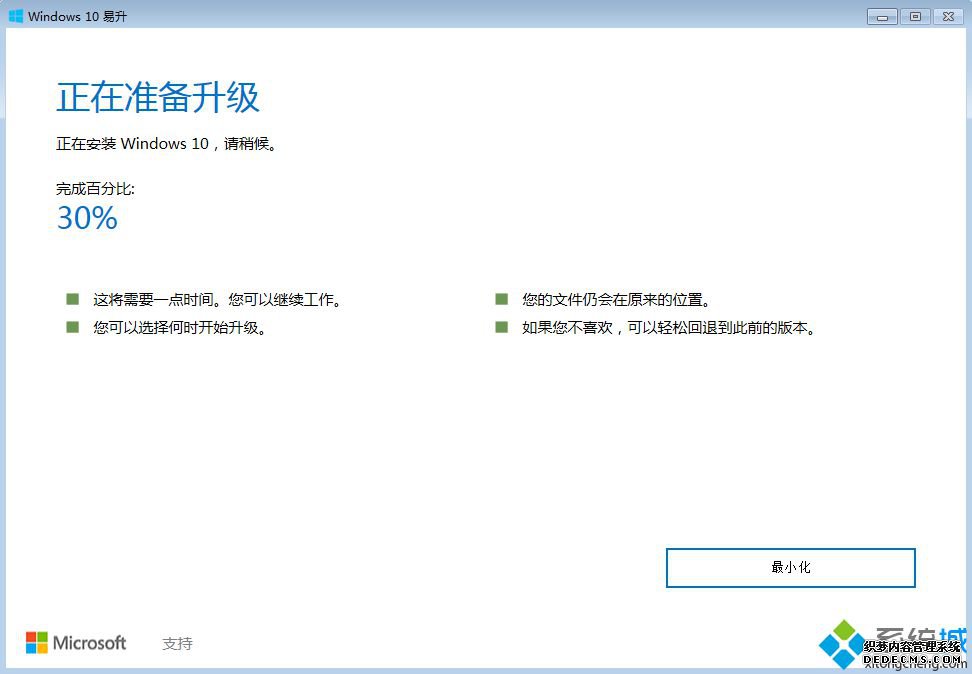Click the heading 正在准备升级
Viewport: 972px width, 674px height.
click(x=158, y=97)
